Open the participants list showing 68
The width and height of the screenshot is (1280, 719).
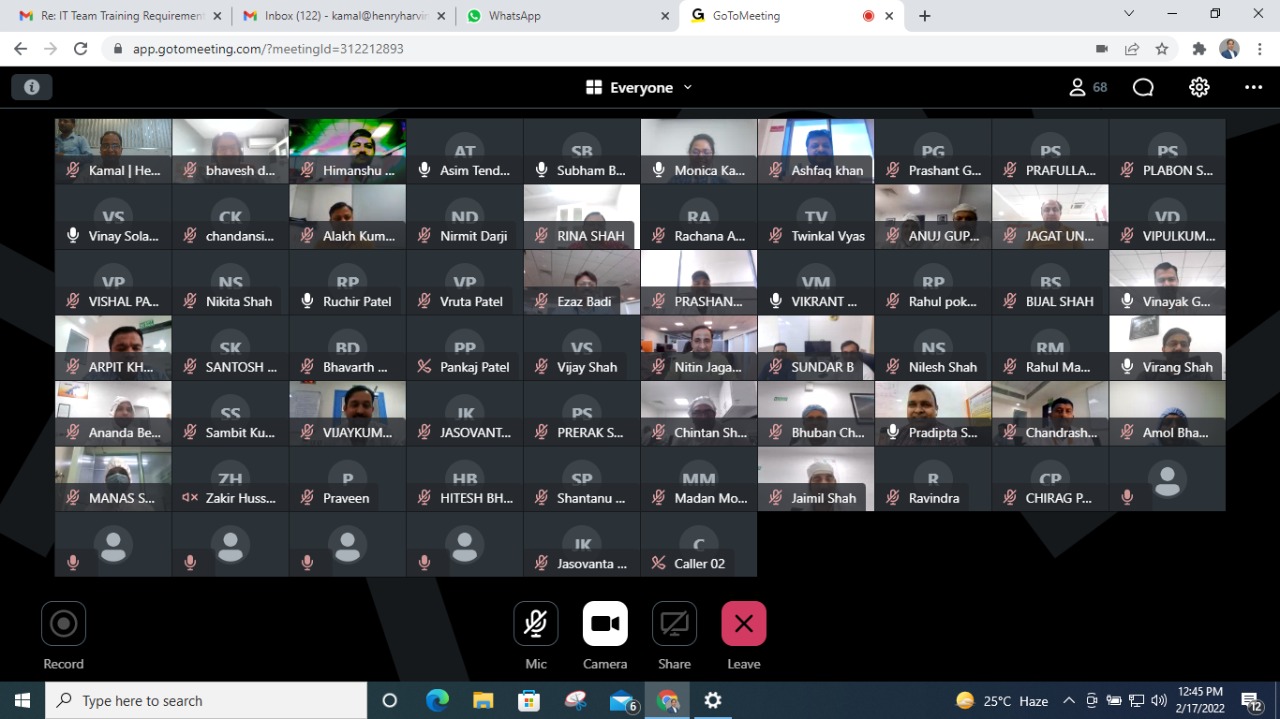click(1088, 87)
